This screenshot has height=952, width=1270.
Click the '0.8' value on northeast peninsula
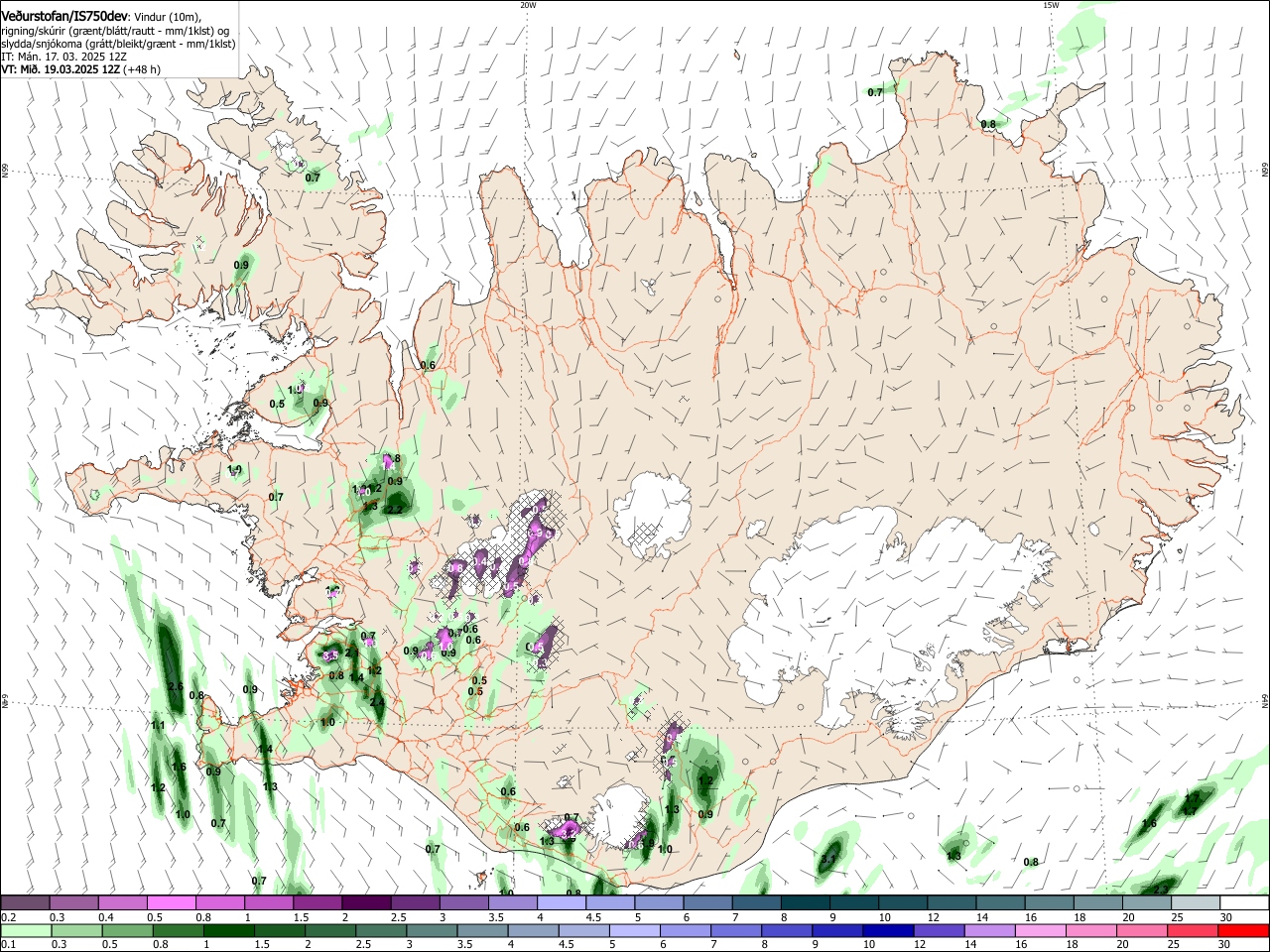988,124
